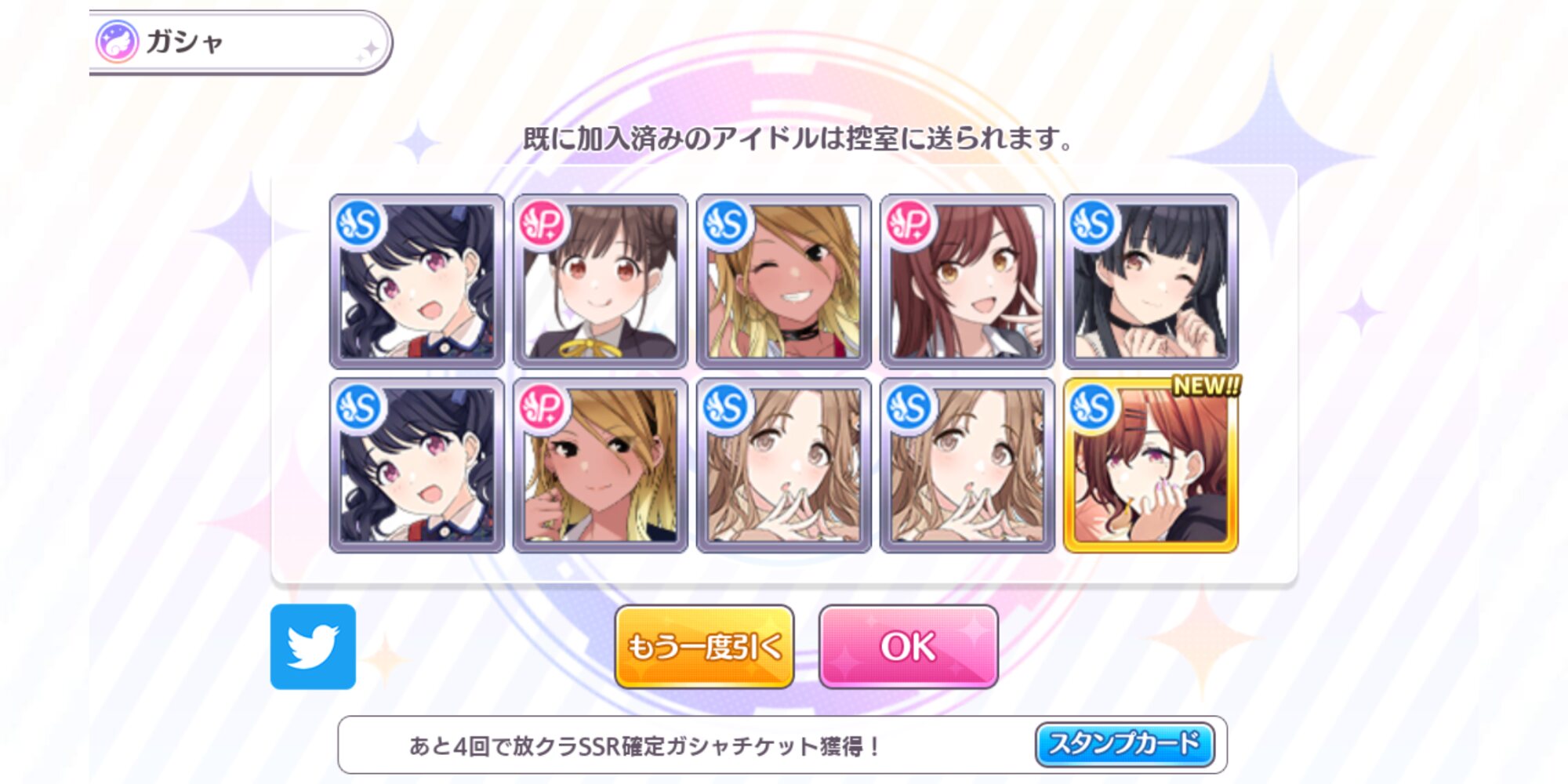Open the black-haired winking idol with choker

pyautogui.click(x=1150, y=281)
